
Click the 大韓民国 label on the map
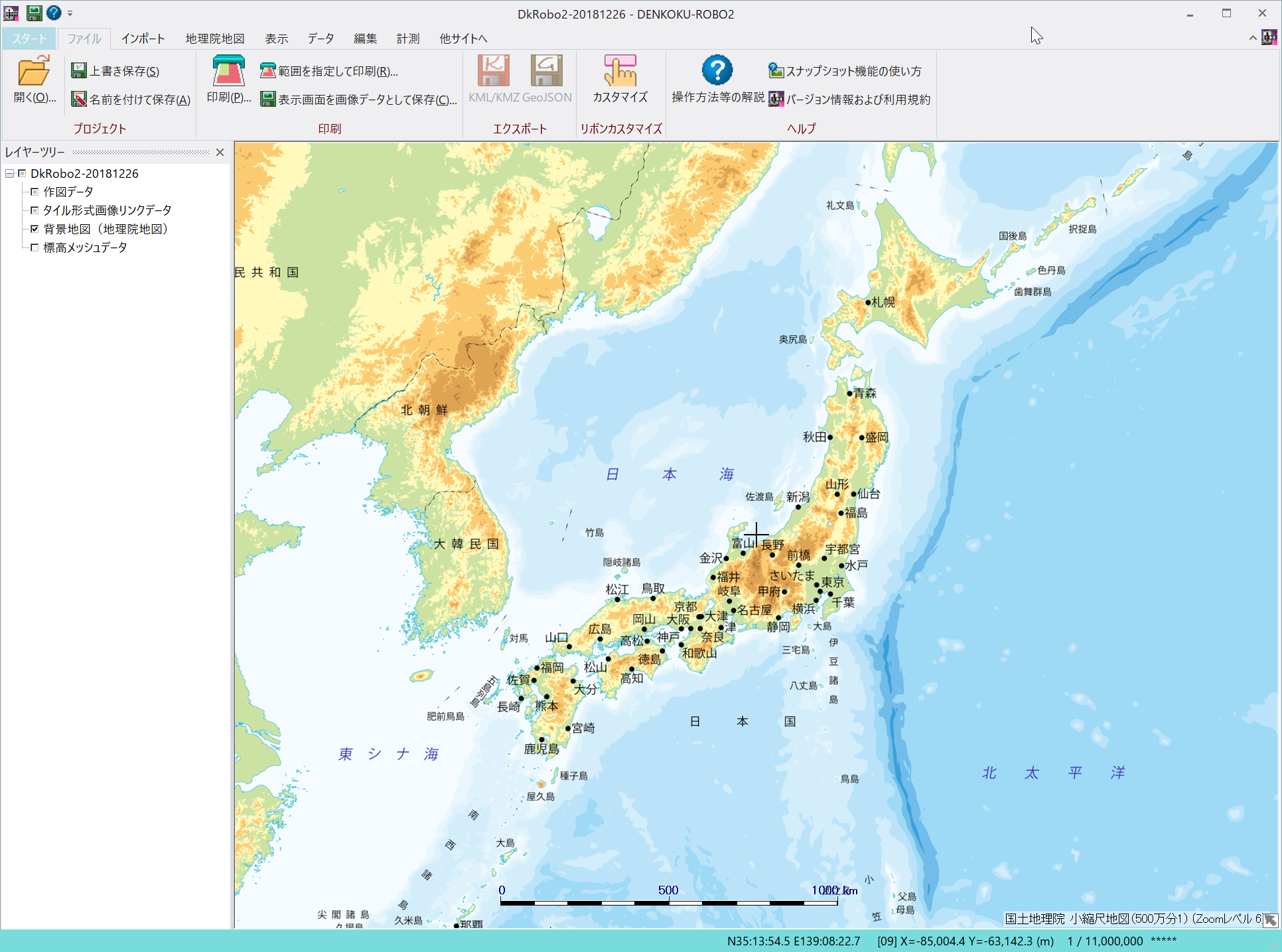(466, 544)
